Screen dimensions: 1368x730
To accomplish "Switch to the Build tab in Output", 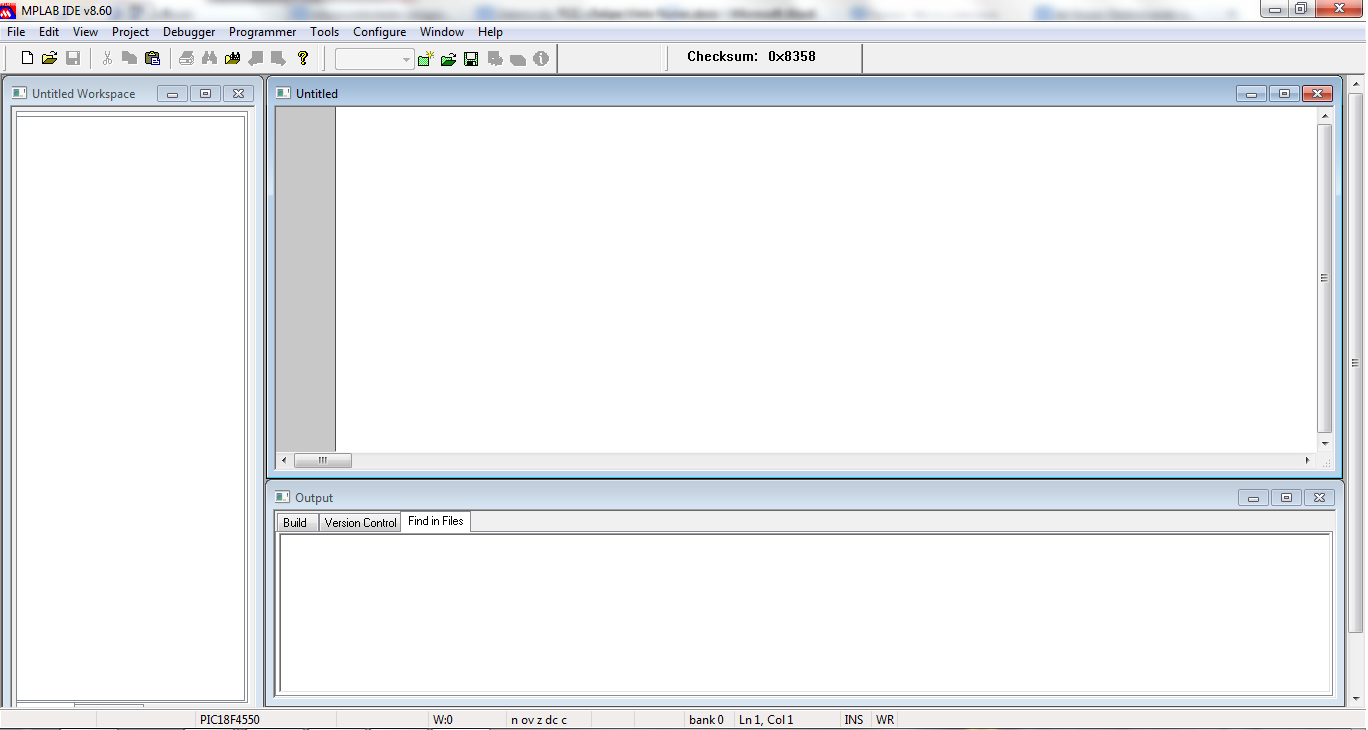I will coord(295,523).
